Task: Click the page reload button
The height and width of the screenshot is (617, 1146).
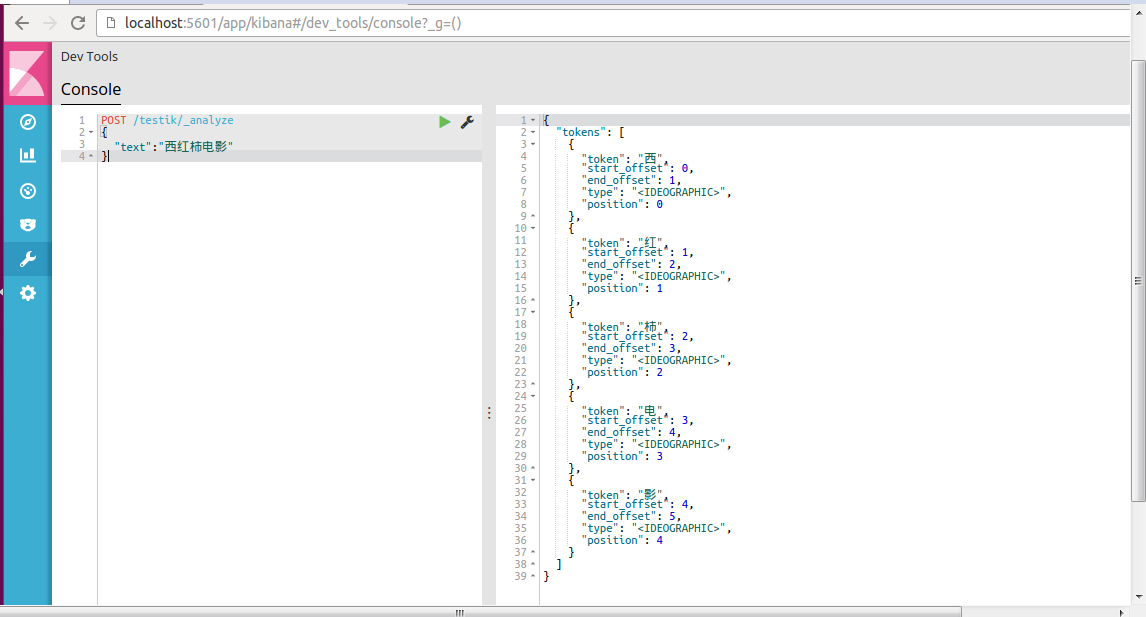Action: 78,22
